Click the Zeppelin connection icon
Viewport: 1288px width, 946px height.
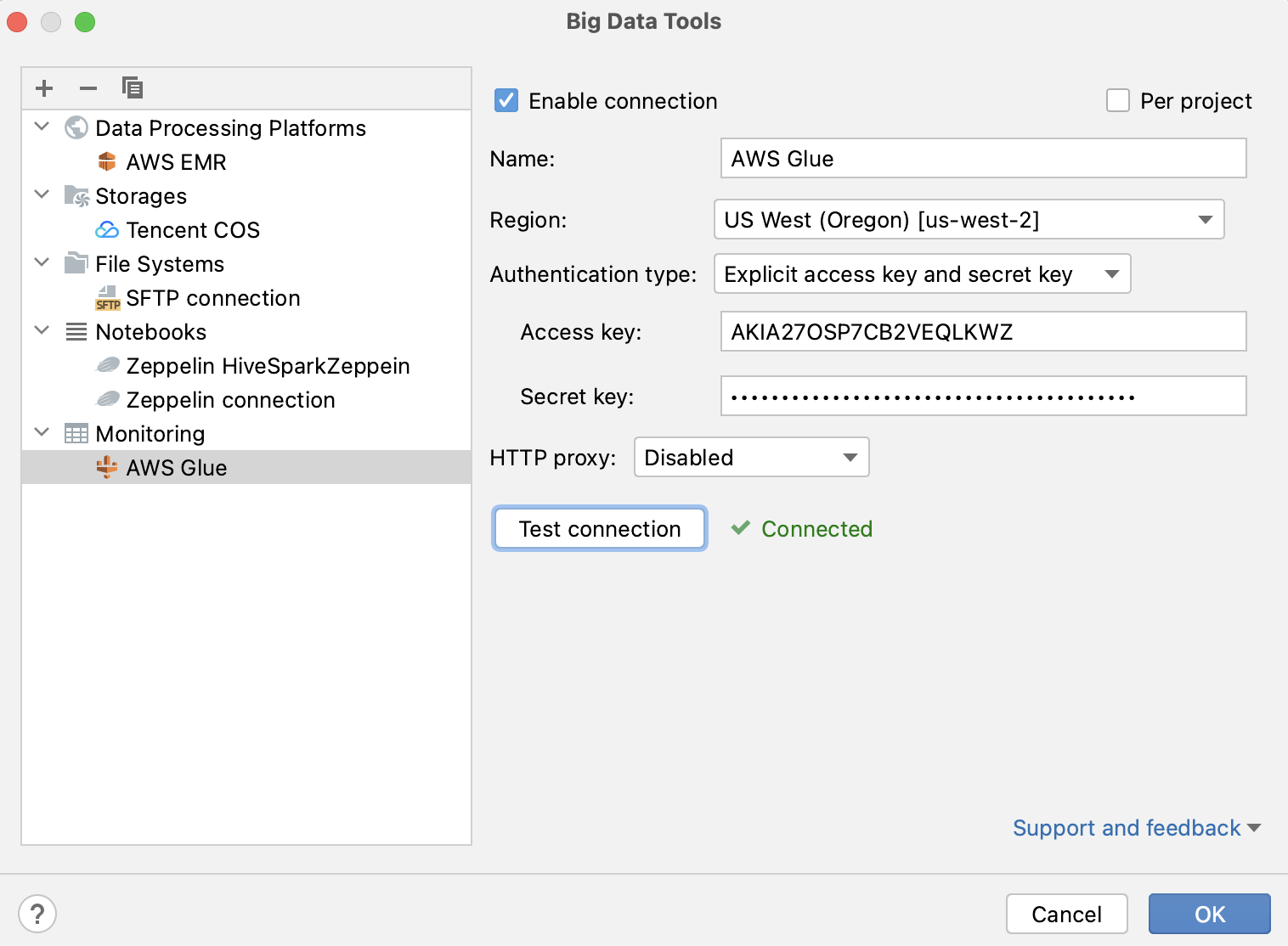click(x=107, y=399)
